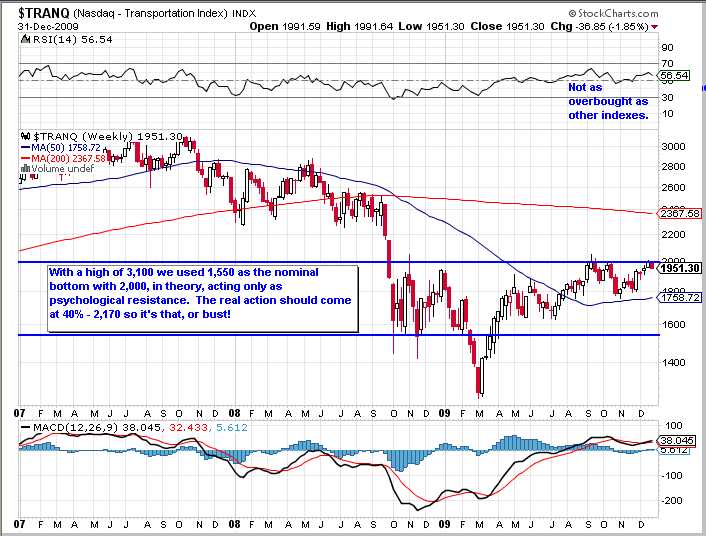Screen dimensions: 706x536
Task: Click the red down arrow beside Chg
Action: tap(654, 27)
